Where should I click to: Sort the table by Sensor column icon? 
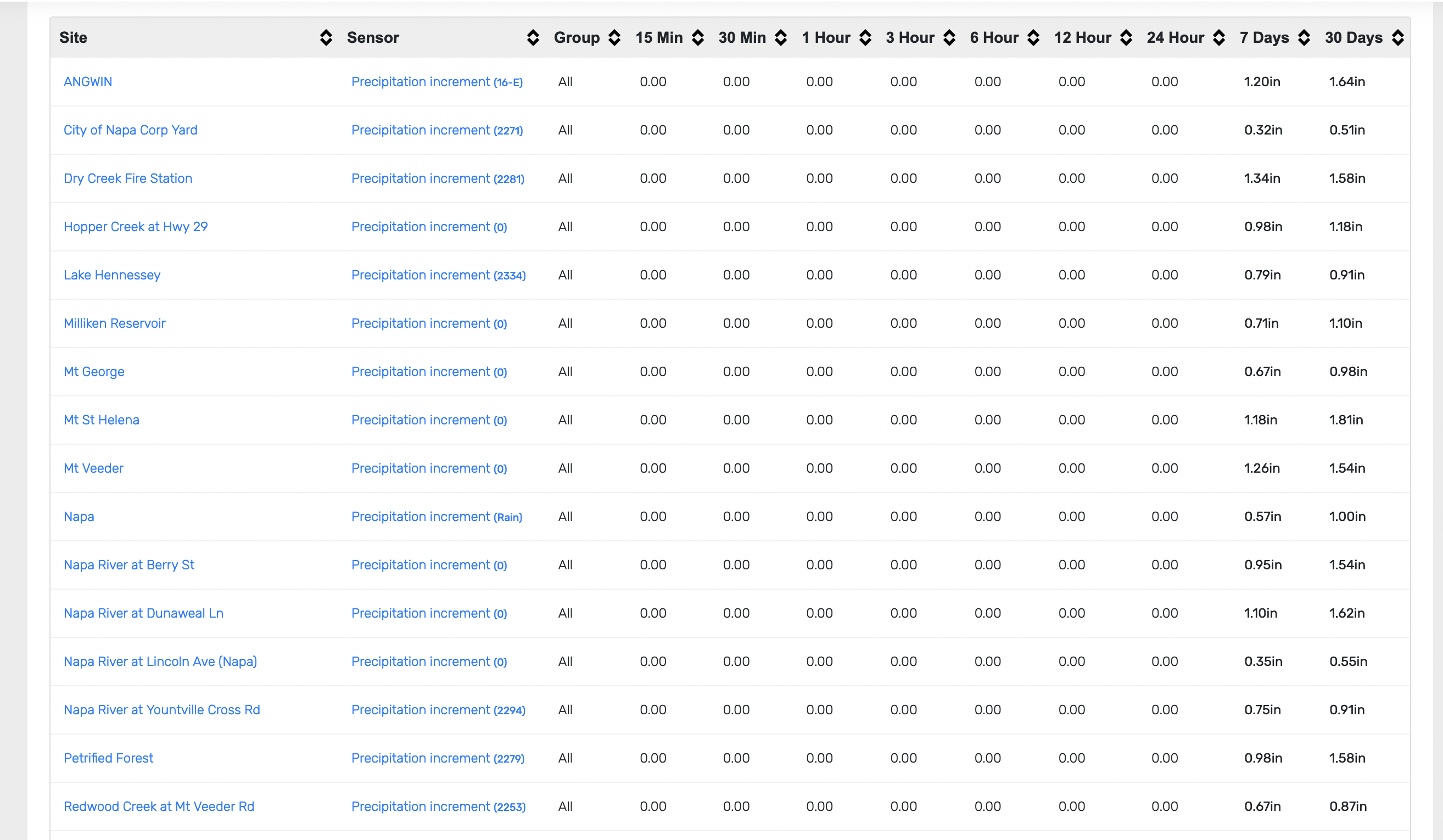click(x=533, y=38)
